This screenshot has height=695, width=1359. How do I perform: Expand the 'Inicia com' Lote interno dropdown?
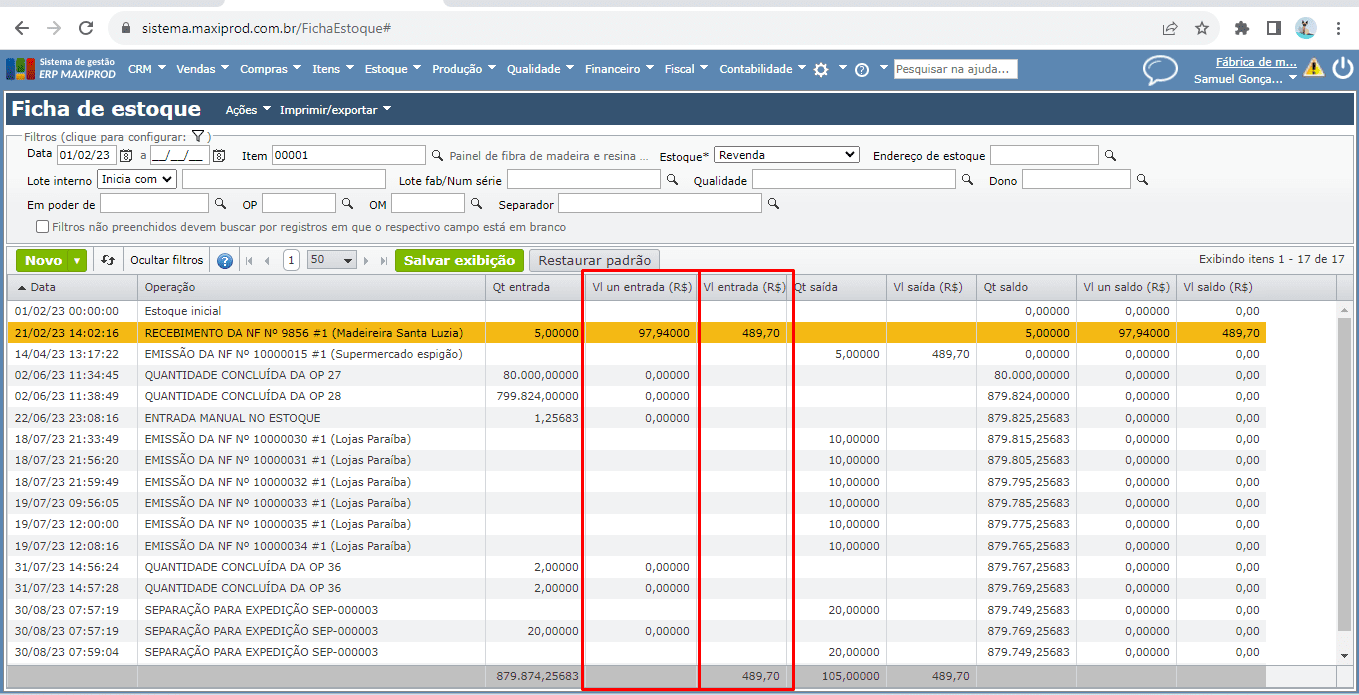(x=137, y=180)
